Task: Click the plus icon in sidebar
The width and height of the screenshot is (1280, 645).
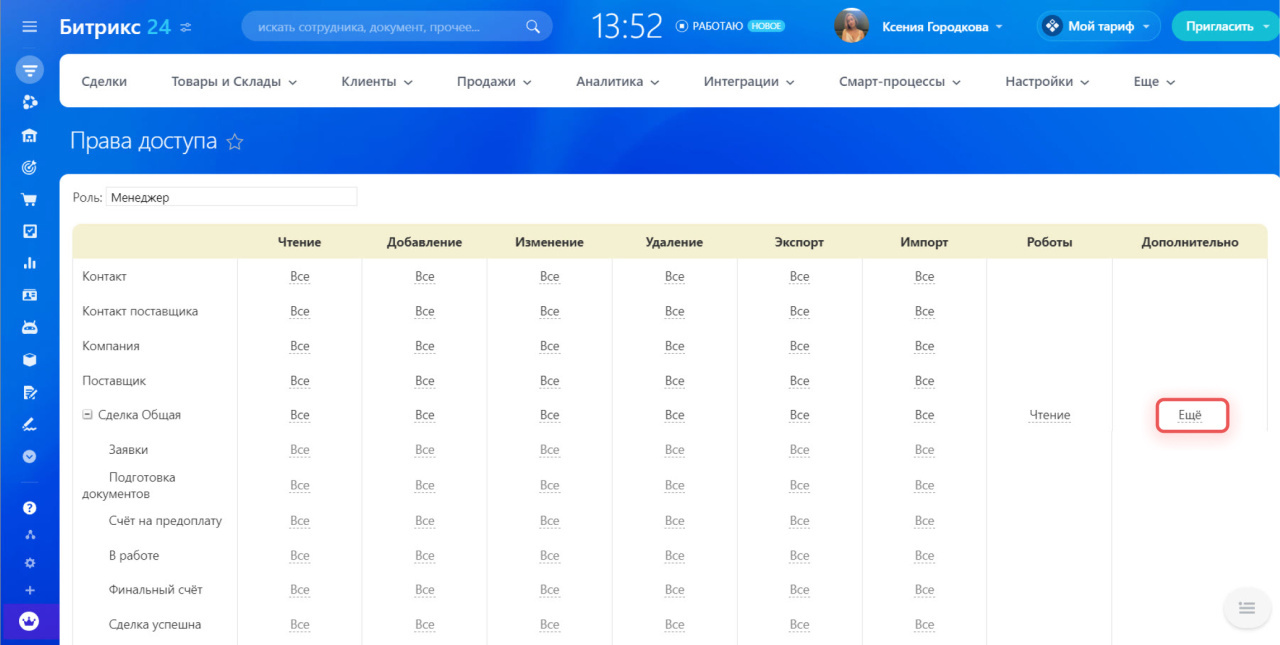Action: 29,591
